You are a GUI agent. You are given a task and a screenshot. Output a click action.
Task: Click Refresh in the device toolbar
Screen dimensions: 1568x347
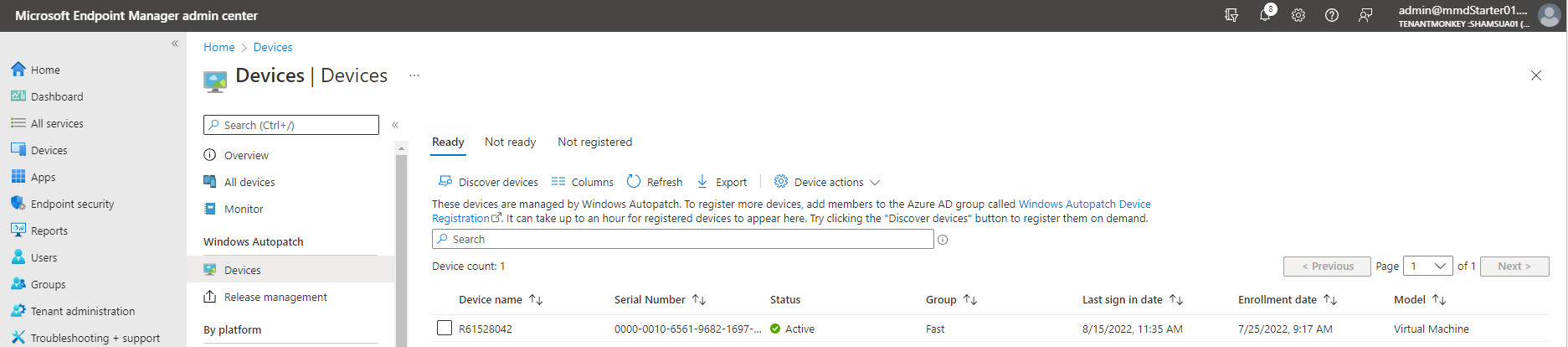click(655, 182)
